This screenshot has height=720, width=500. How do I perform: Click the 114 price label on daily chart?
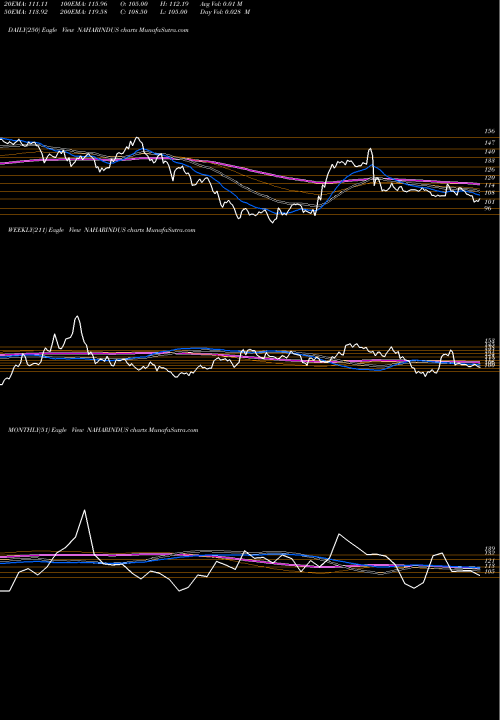(490, 186)
